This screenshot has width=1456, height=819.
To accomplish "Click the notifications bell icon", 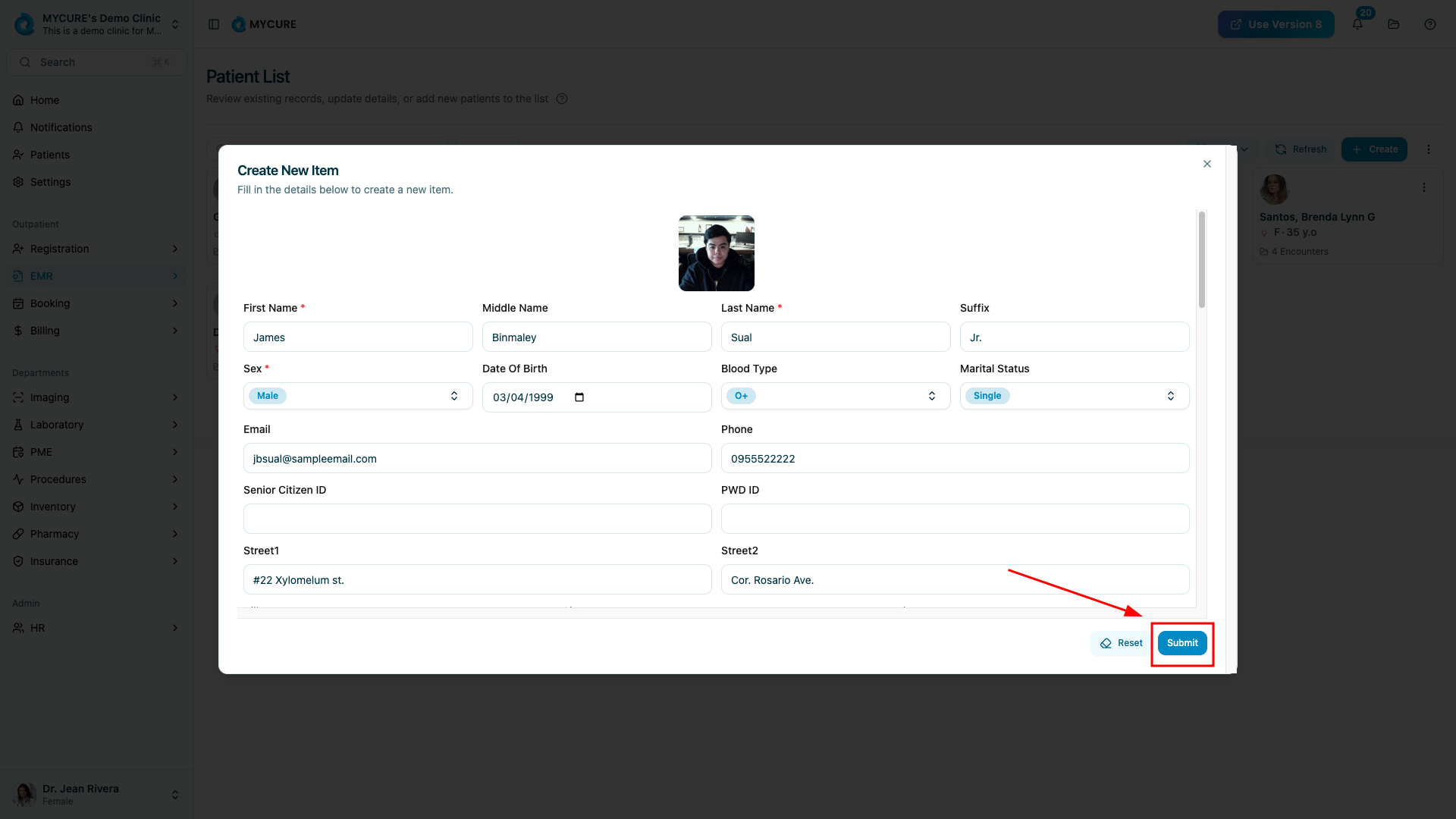I will pos(1357,24).
